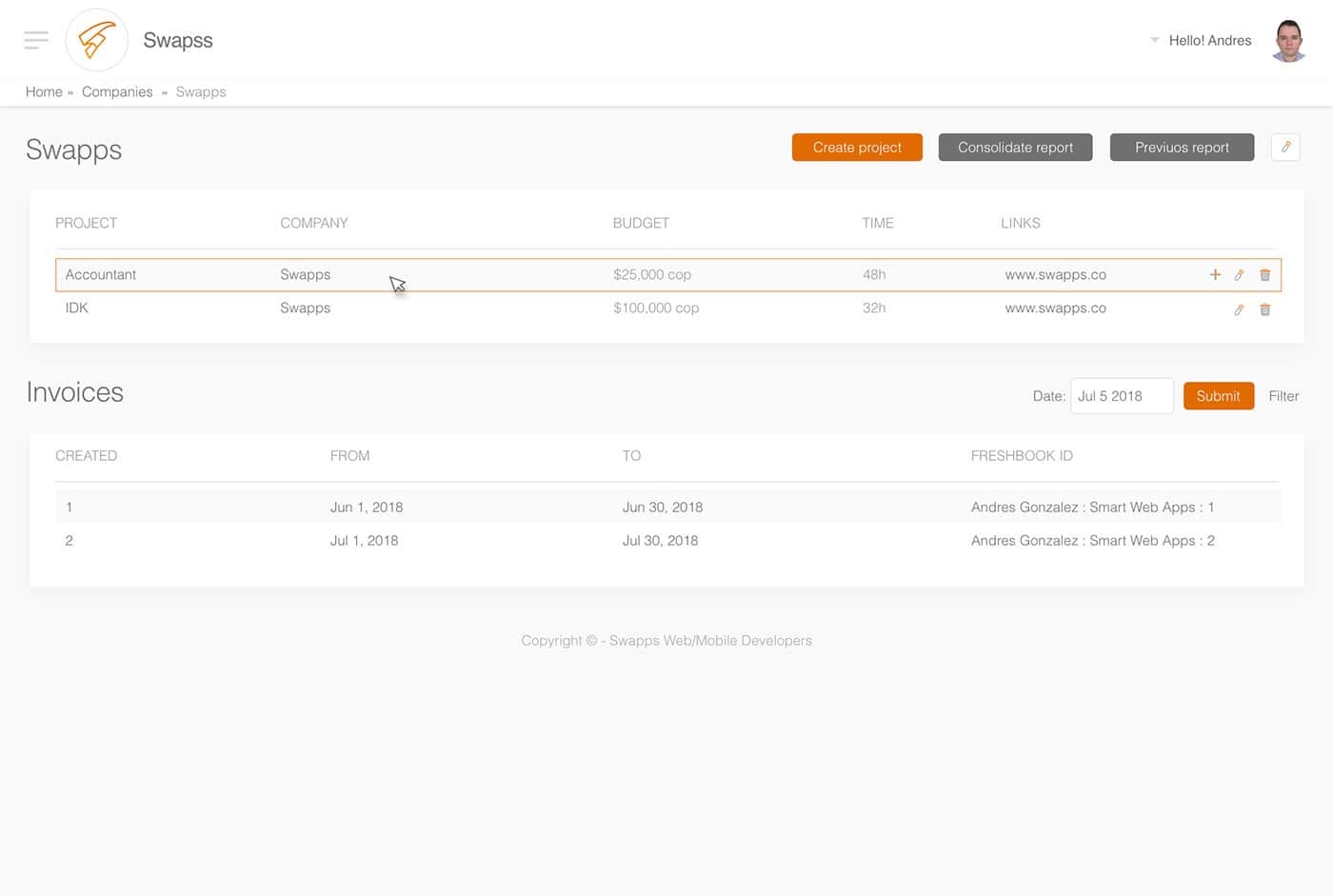This screenshot has height=896, width=1333.
Task: Delete the IDK project
Action: point(1265,309)
